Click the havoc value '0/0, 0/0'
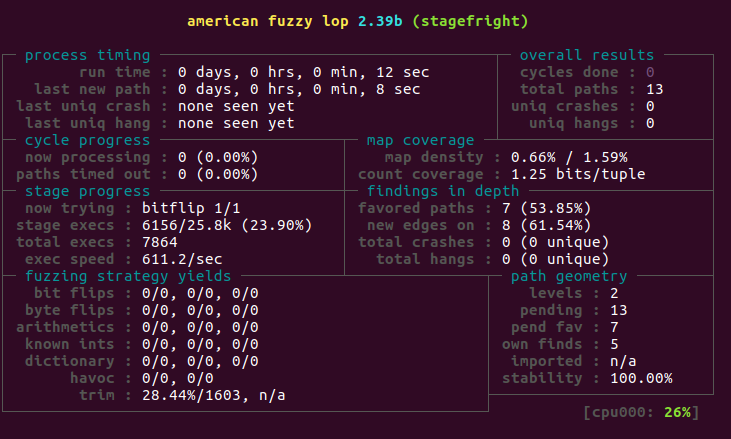The width and height of the screenshot is (731, 439). (x=178, y=378)
